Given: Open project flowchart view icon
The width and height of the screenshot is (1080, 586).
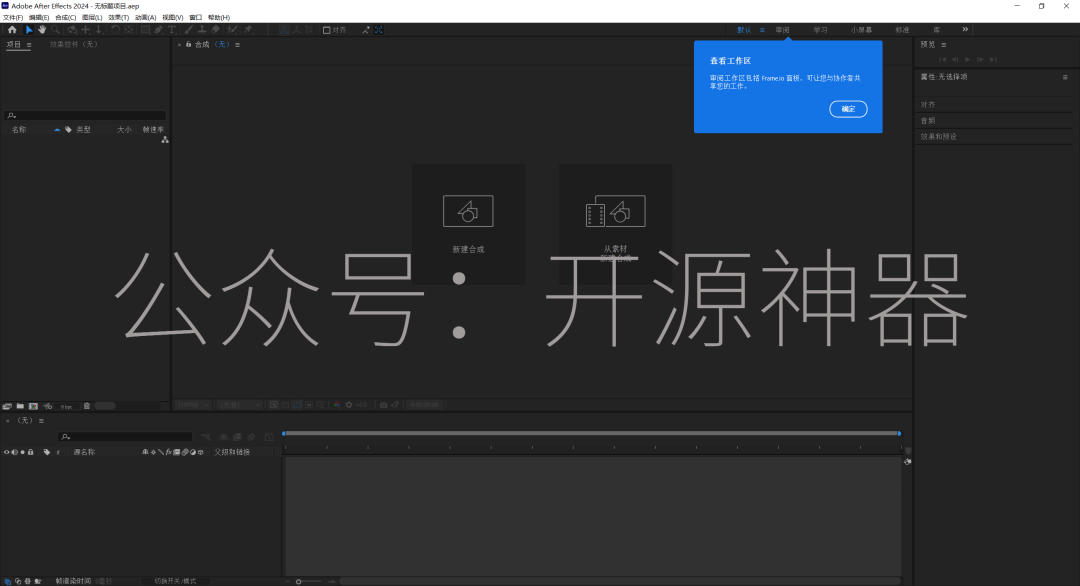Looking at the screenshot, I should (x=165, y=140).
